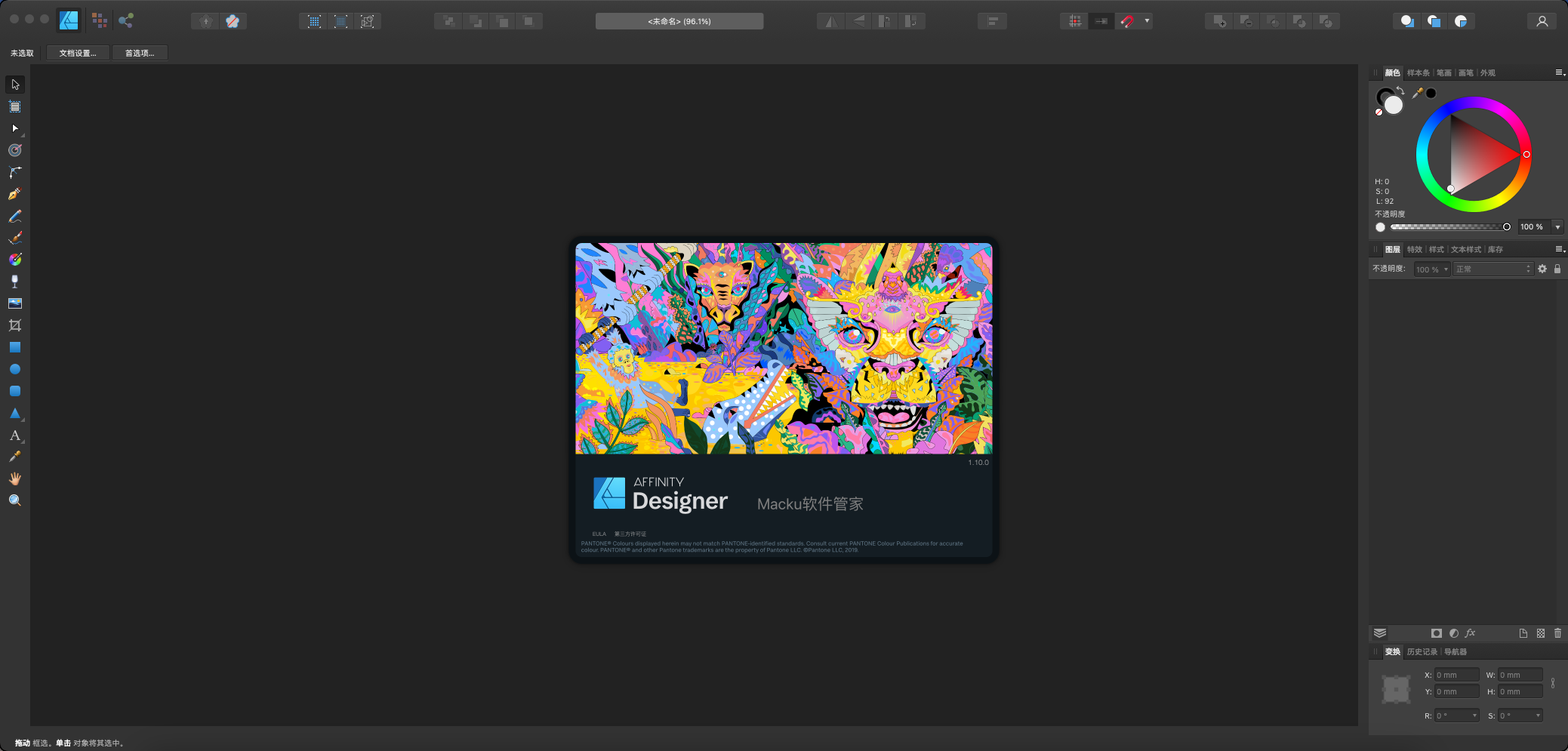The width and height of the screenshot is (1568, 751).
Task: Toggle force pixel alignment grid button
Action: [1075, 21]
